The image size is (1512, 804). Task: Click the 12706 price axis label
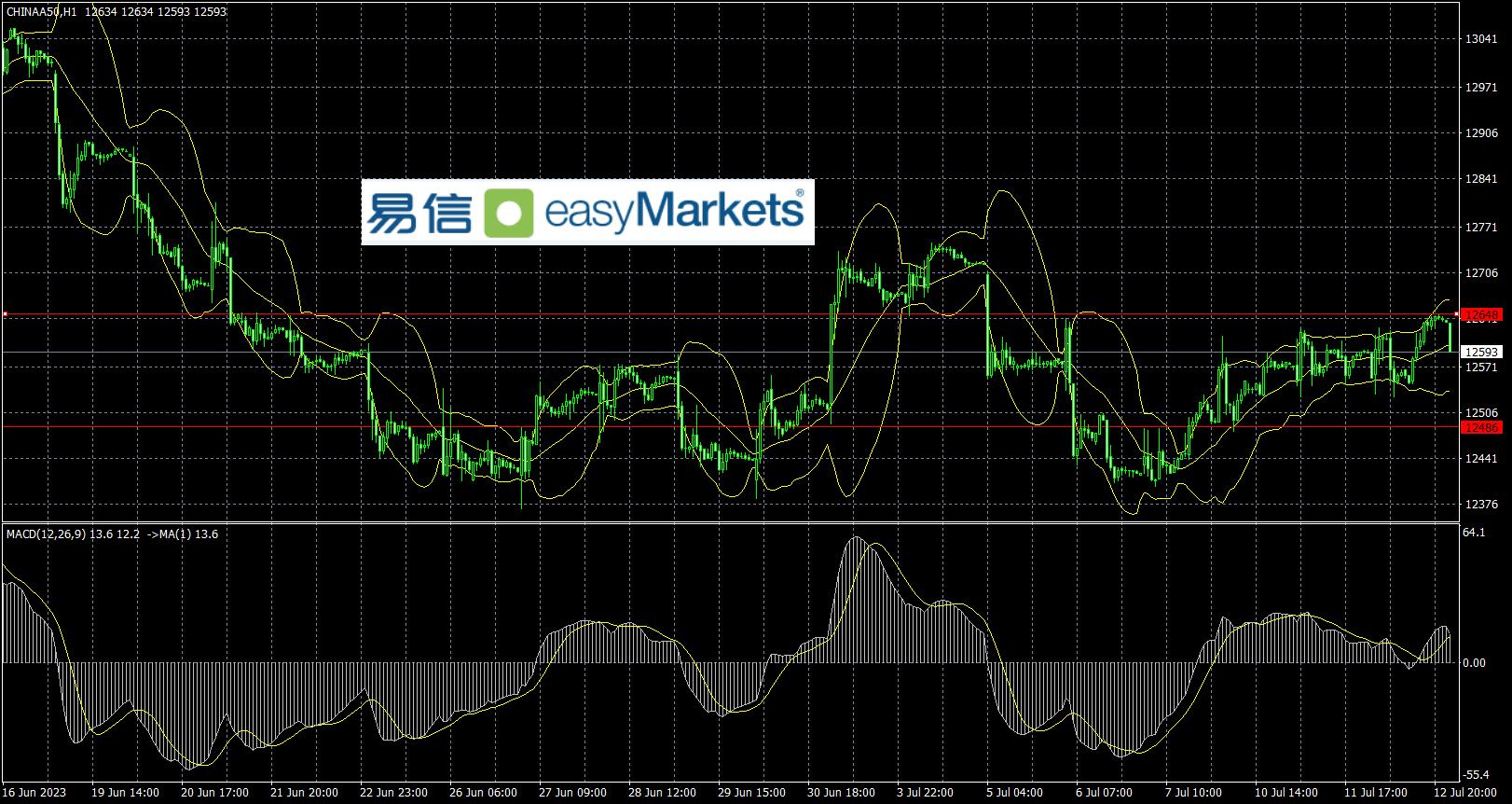pos(1481,273)
